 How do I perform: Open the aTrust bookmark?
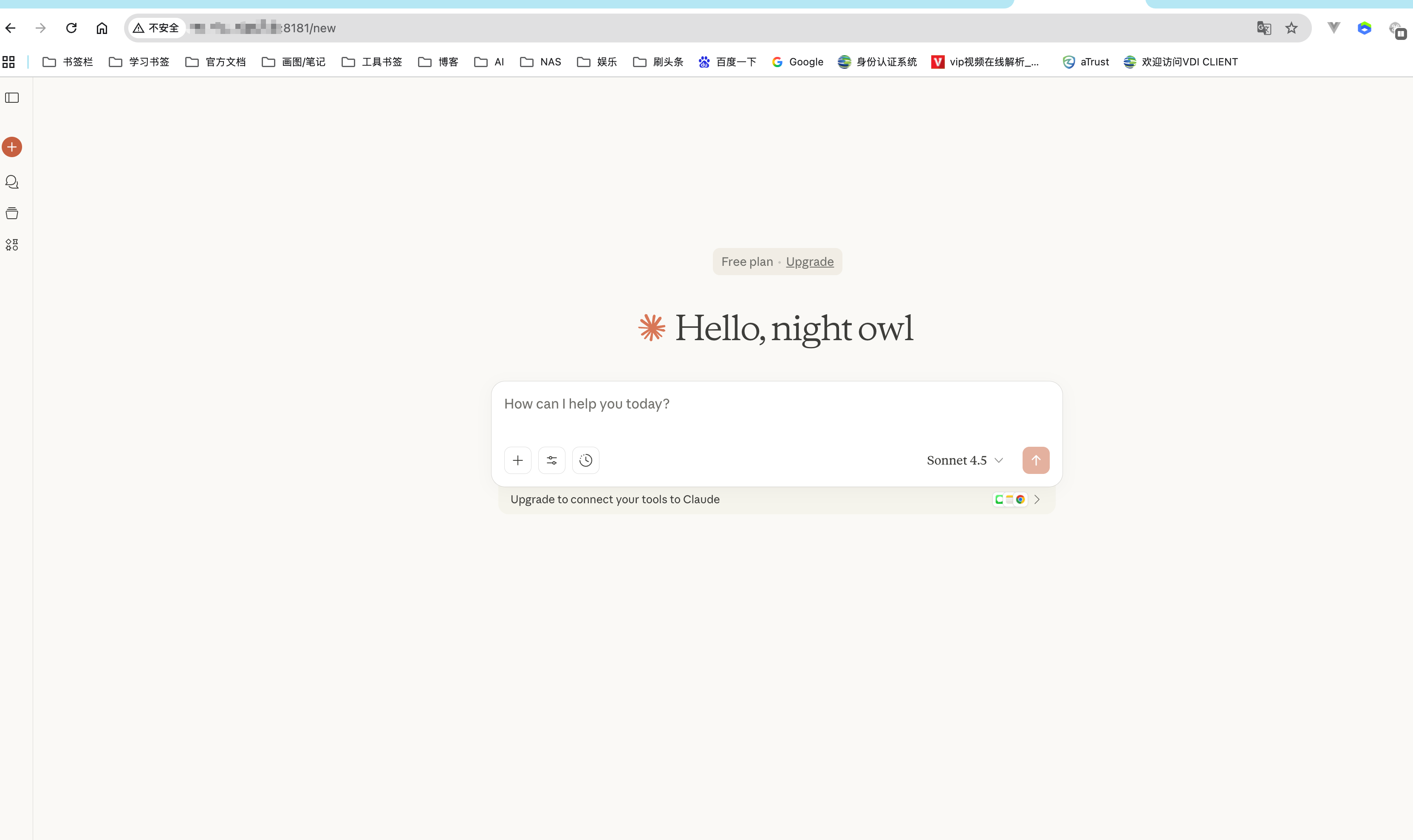click(1085, 62)
